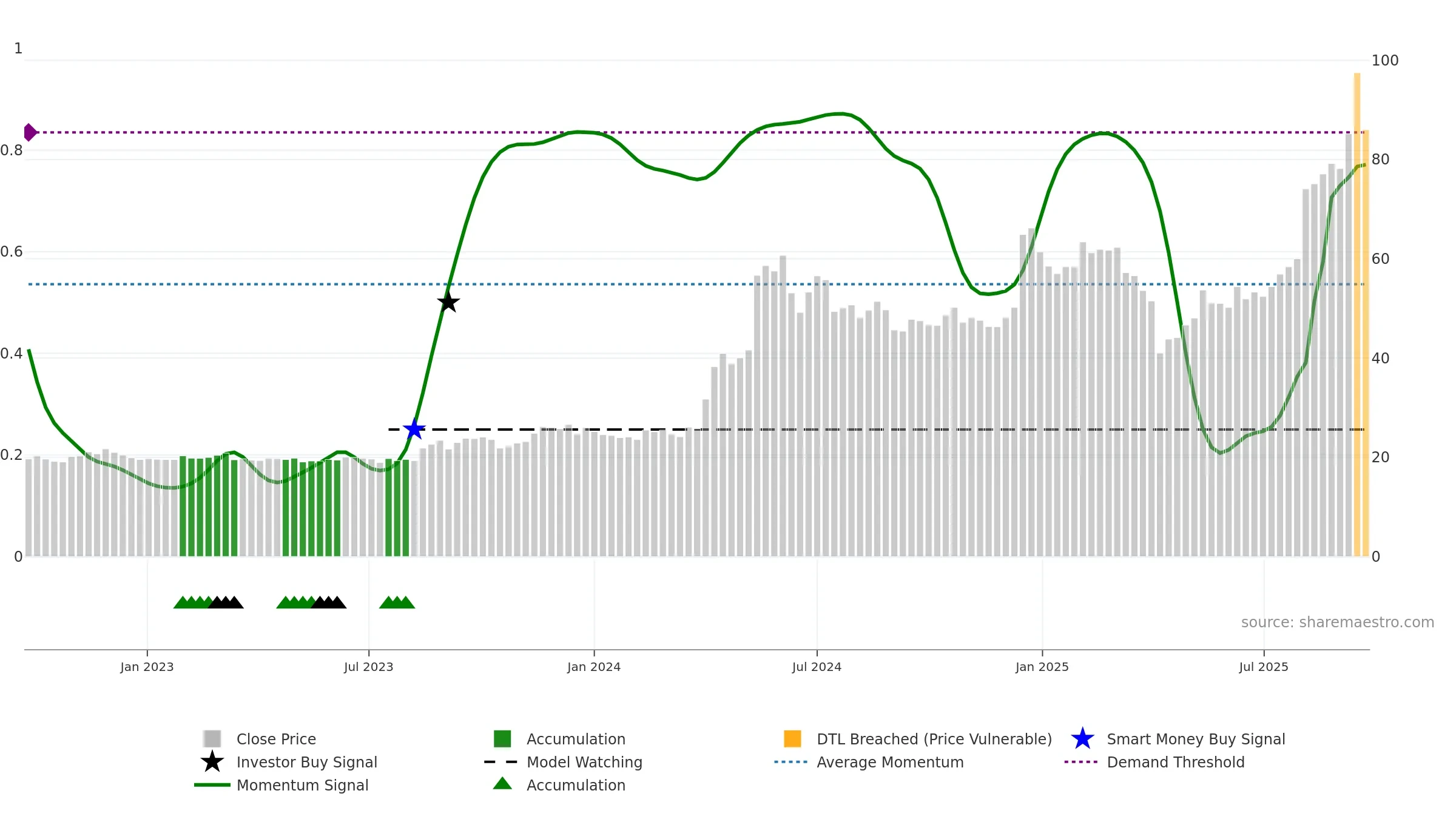
Task: Select 'Model Watching' legend label
Action: tap(585, 762)
